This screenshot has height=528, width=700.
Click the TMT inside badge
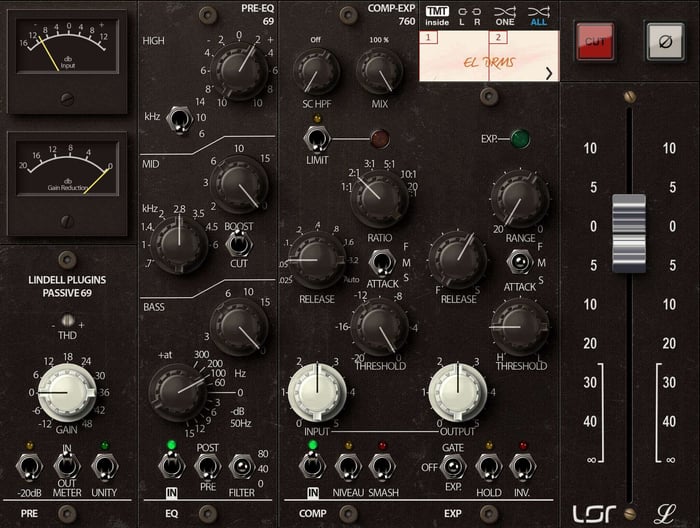(x=437, y=17)
